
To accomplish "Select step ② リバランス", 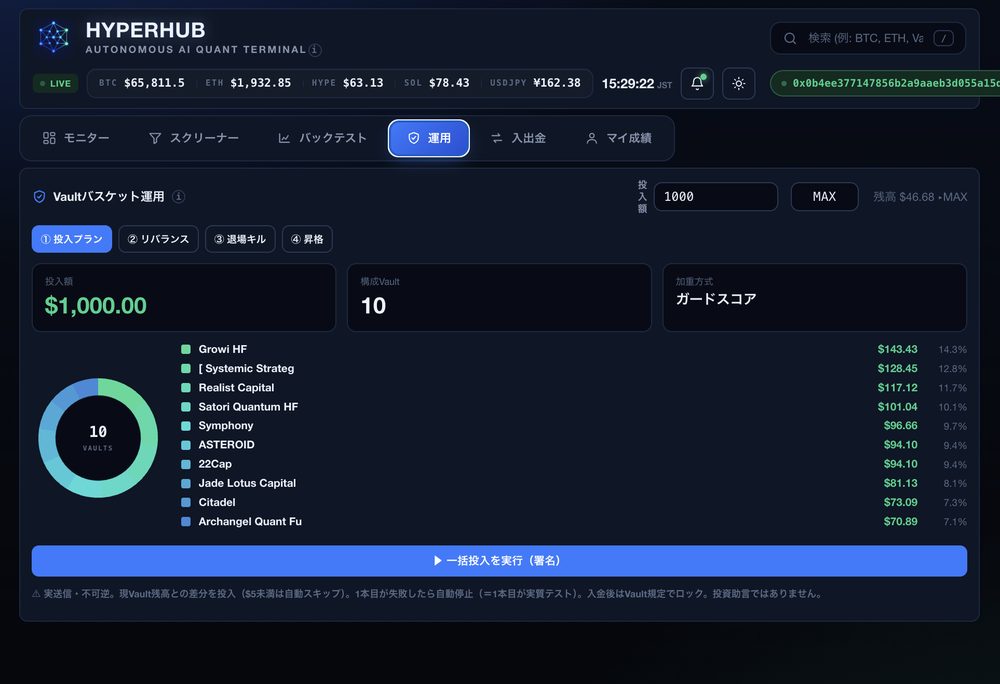I will 158,239.
